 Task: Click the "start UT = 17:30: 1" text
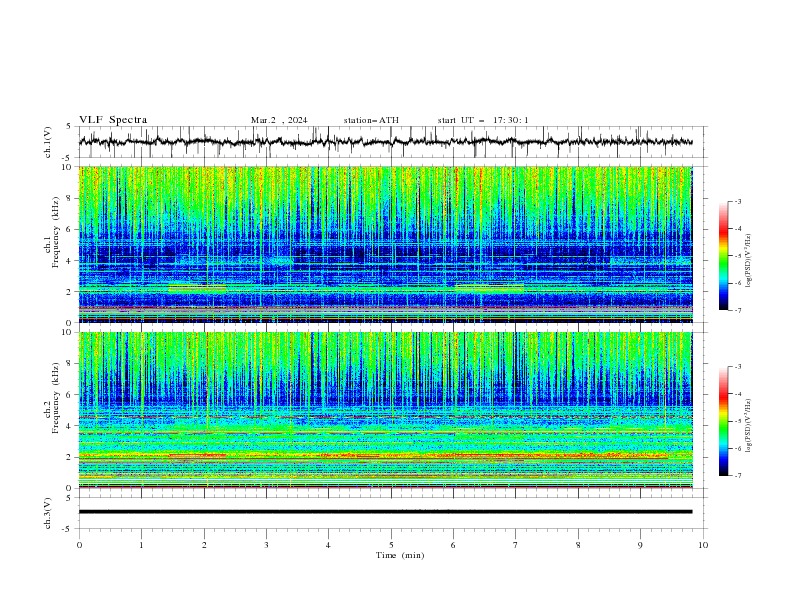click(483, 120)
